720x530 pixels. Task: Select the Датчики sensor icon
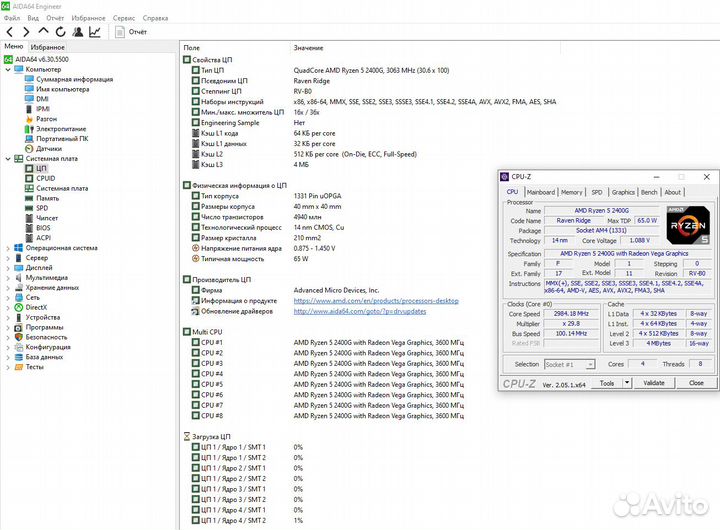tap(29, 149)
